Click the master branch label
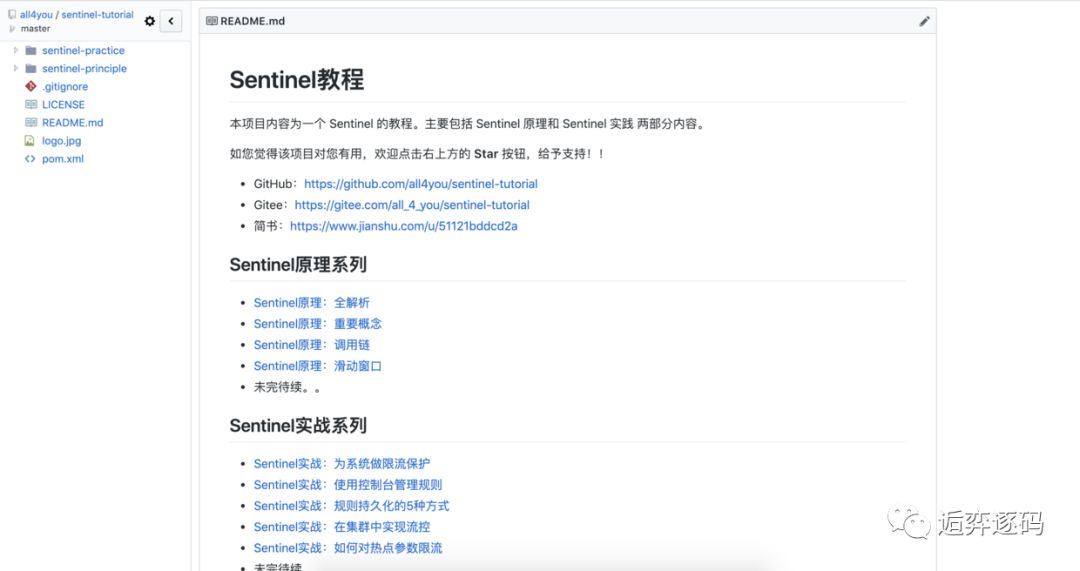This screenshot has height=571, width=1080. point(35,29)
